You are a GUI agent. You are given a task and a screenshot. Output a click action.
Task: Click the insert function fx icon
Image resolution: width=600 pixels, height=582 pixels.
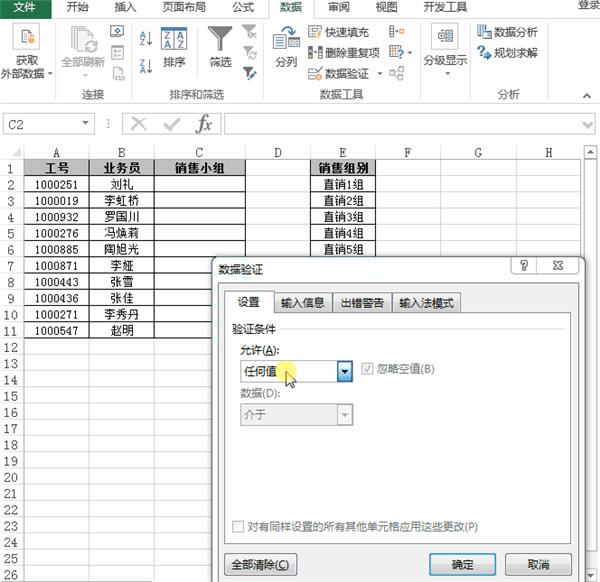pyautogui.click(x=204, y=124)
